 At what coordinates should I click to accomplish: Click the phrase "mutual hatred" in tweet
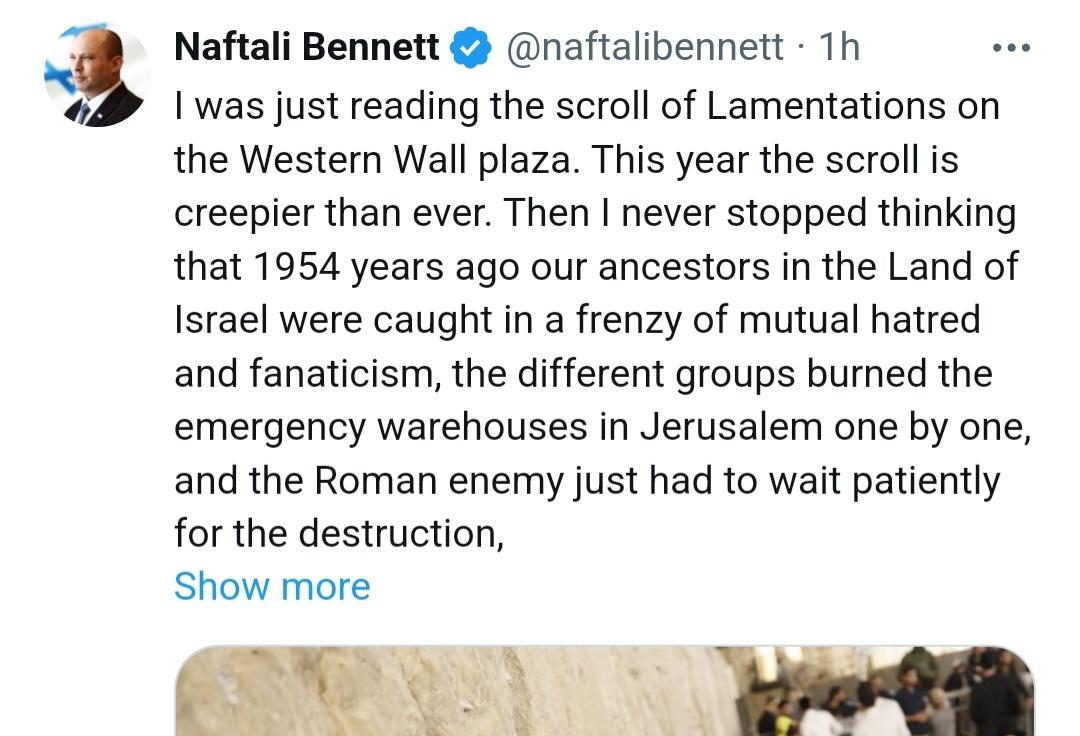[860, 320]
